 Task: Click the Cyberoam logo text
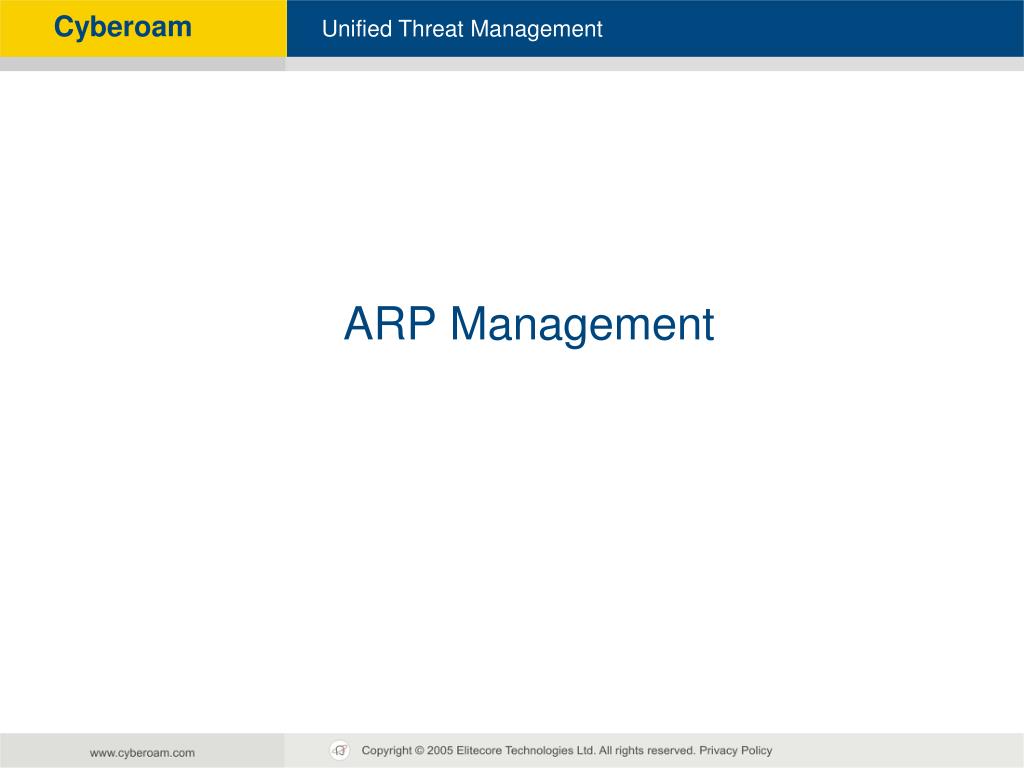pos(123,28)
